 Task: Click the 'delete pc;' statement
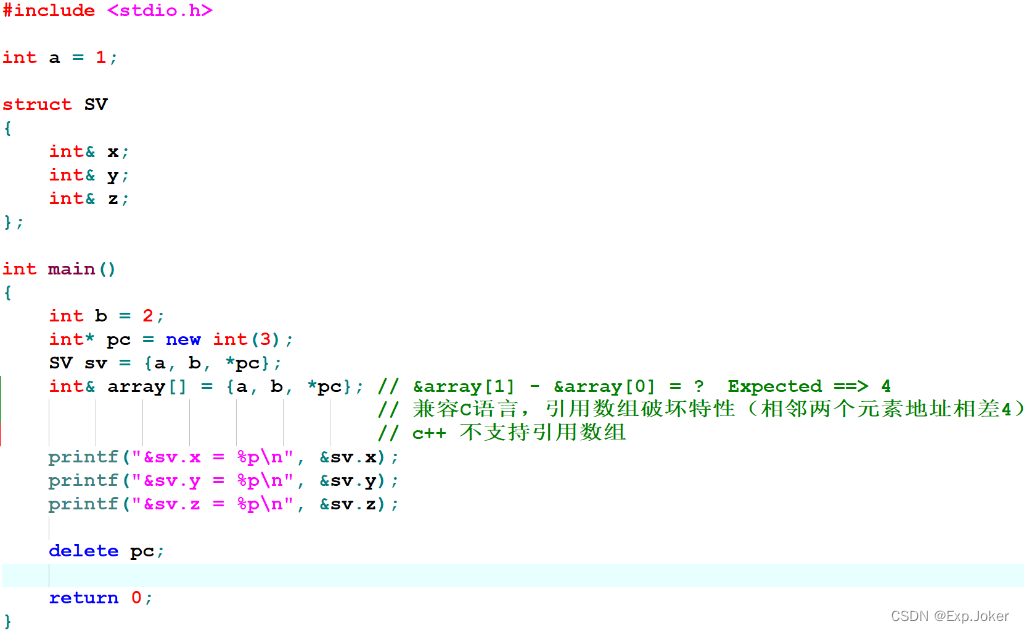coord(106,551)
